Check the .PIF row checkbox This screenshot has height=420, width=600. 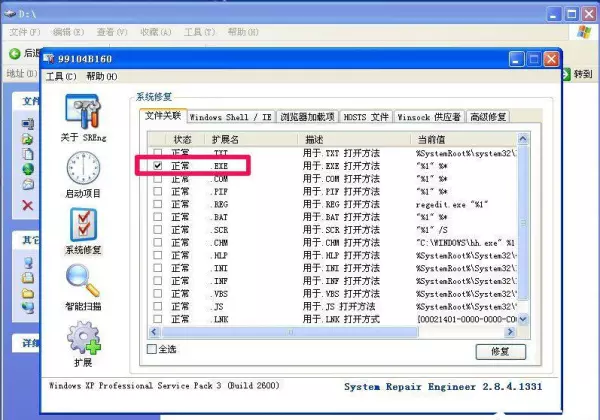pyautogui.click(x=157, y=191)
